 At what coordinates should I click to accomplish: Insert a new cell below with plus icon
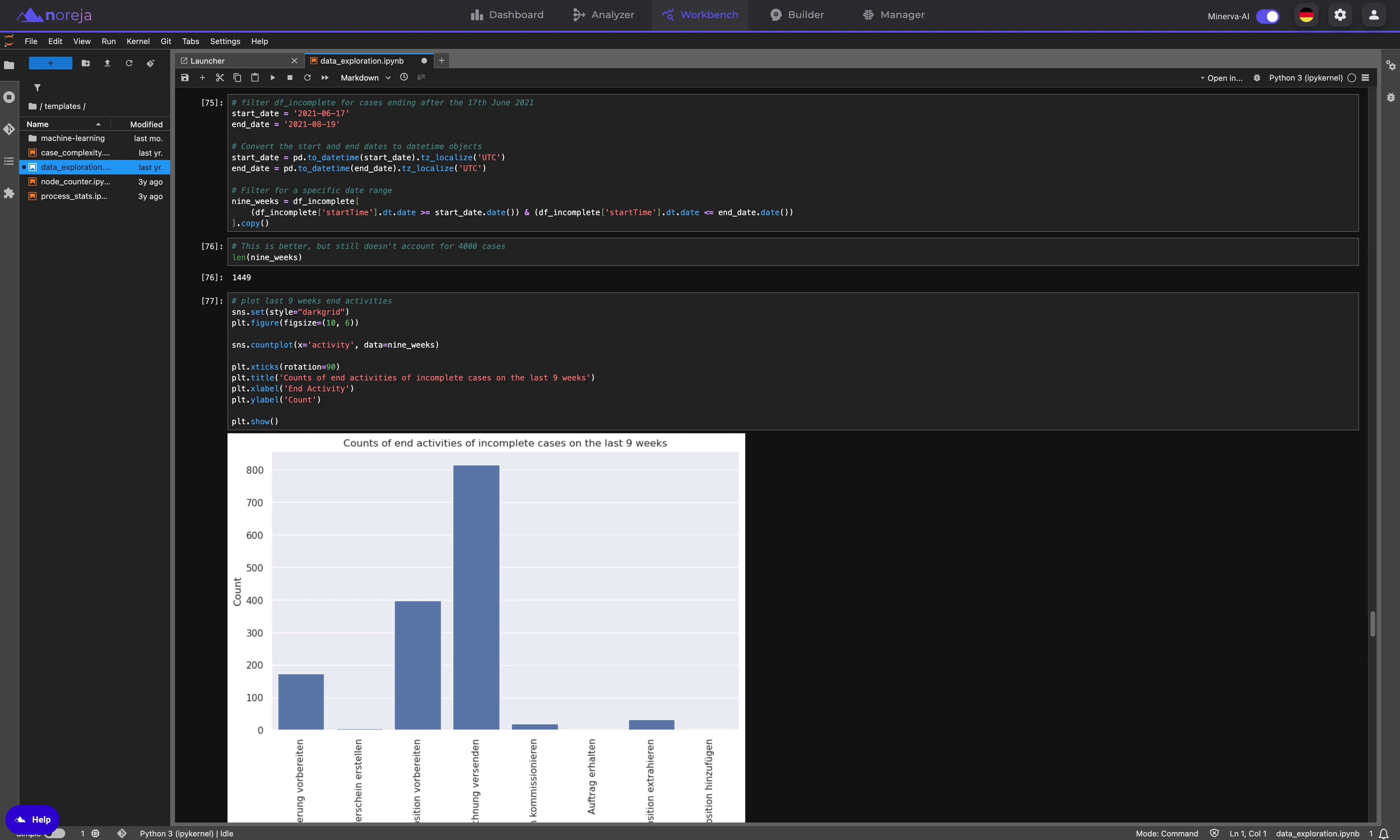[202, 78]
